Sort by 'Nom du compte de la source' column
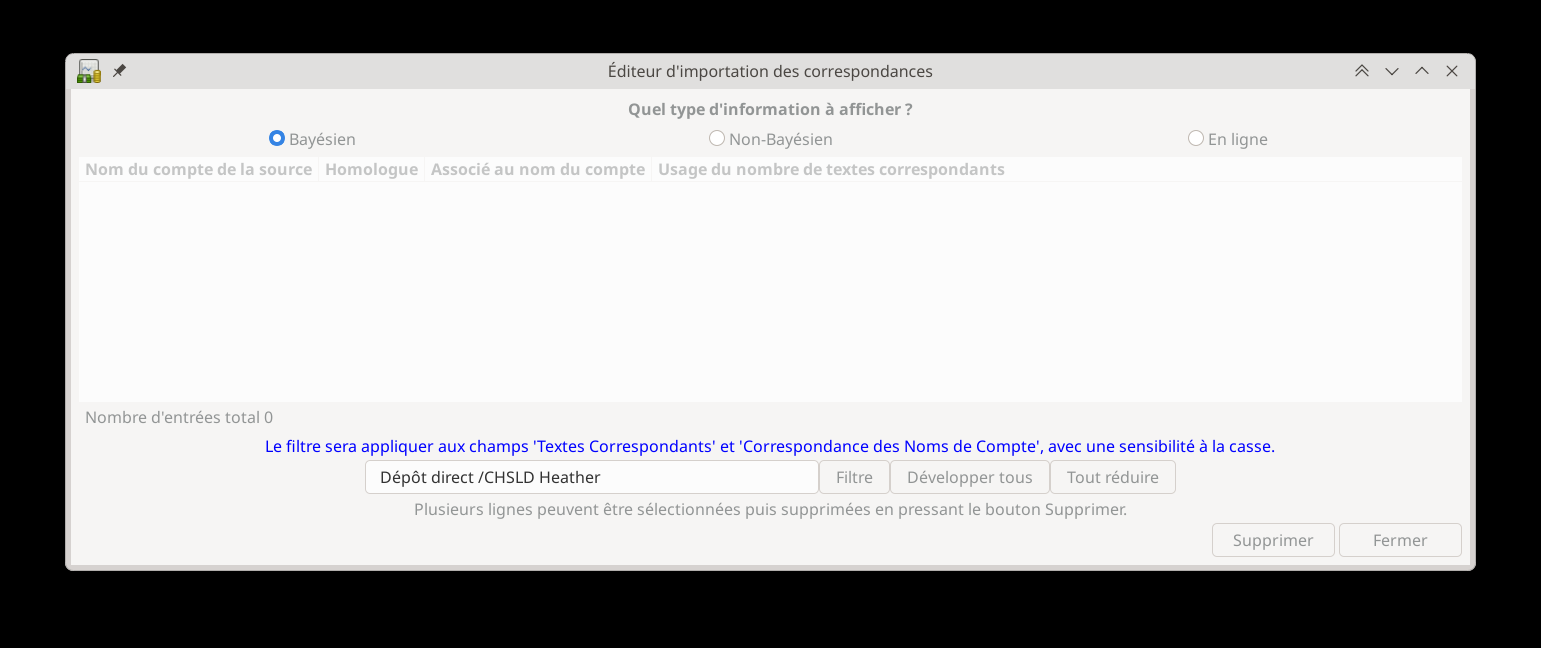The image size is (1541, 648). (x=198, y=170)
